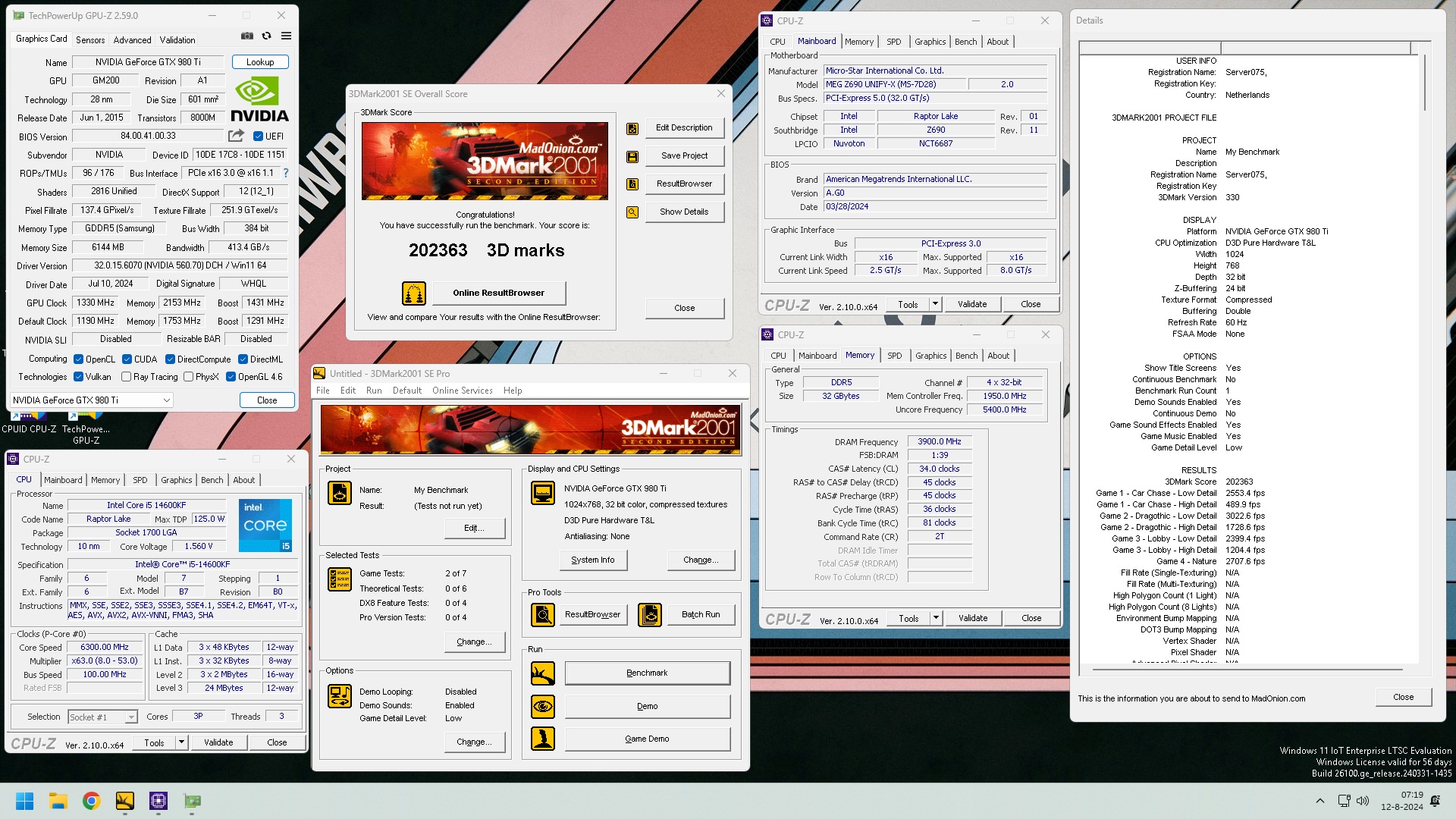The width and height of the screenshot is (1456, 819).
Task: Open the SPD tab in CPU-Z Mainboard window
Action: (x=894, y=42)
